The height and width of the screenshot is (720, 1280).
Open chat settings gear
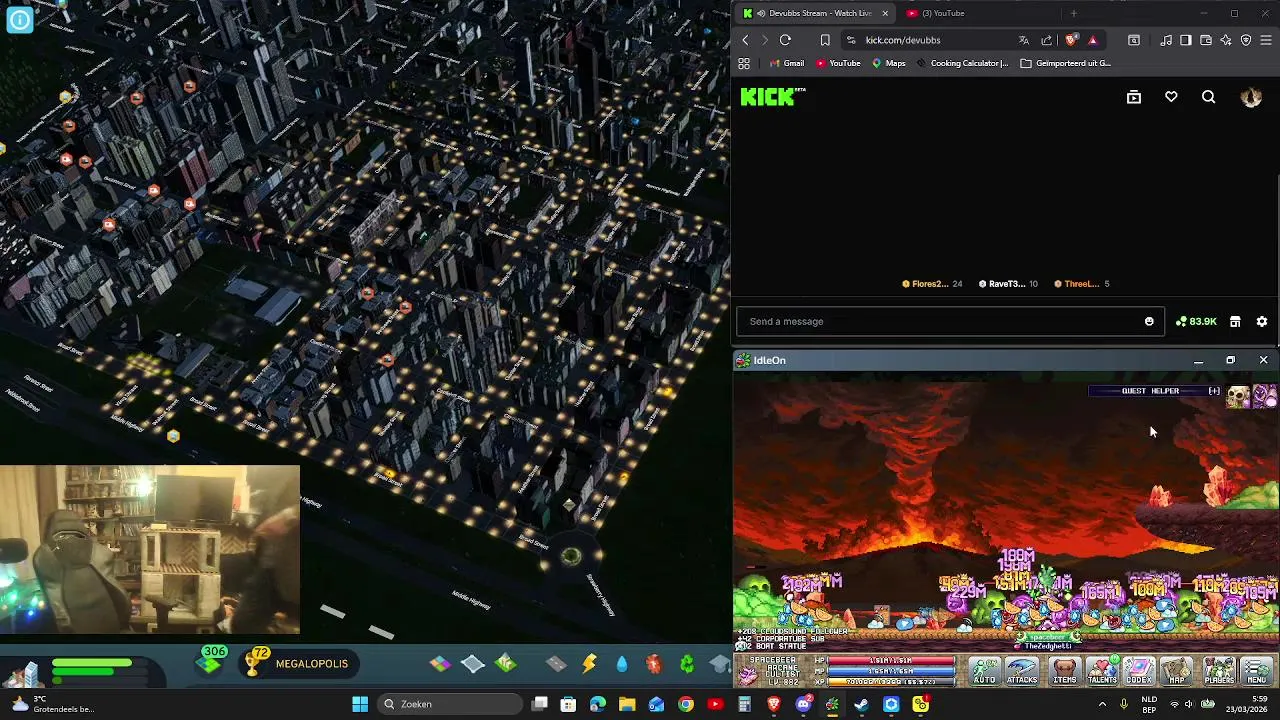coord(1262,321)
